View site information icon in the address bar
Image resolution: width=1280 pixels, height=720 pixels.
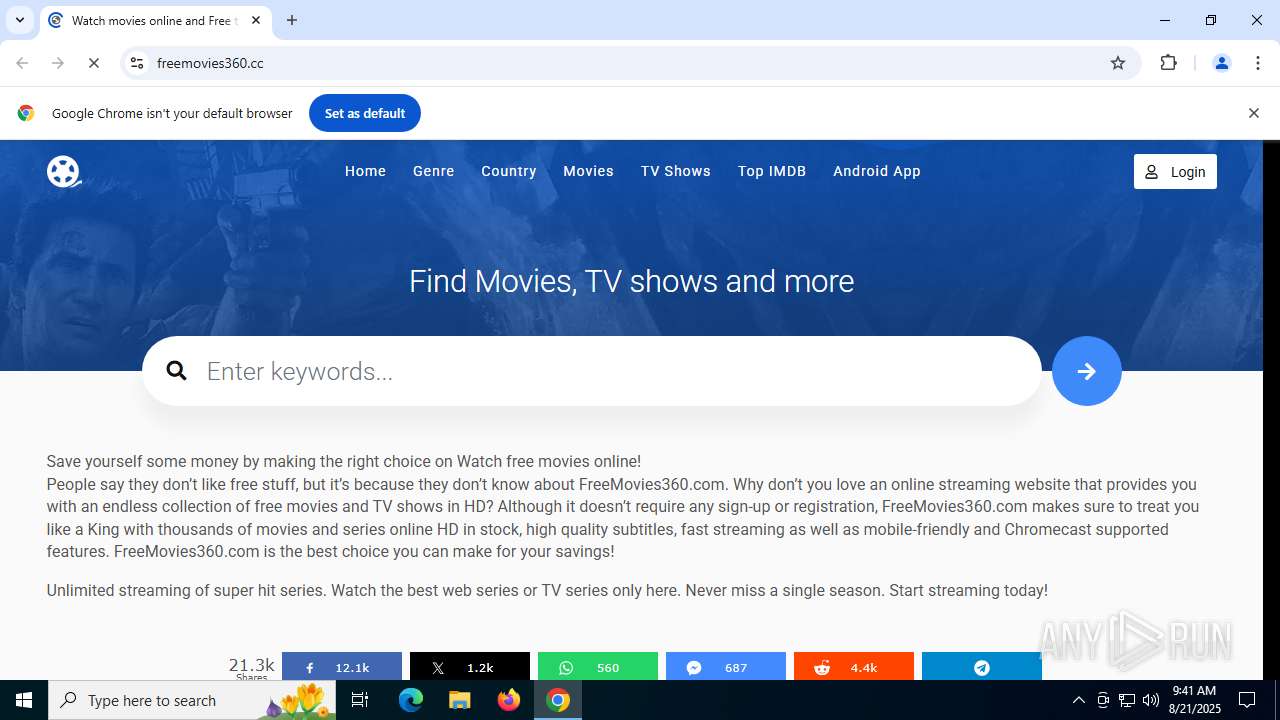pyautogui.click(x=137, y=63)
